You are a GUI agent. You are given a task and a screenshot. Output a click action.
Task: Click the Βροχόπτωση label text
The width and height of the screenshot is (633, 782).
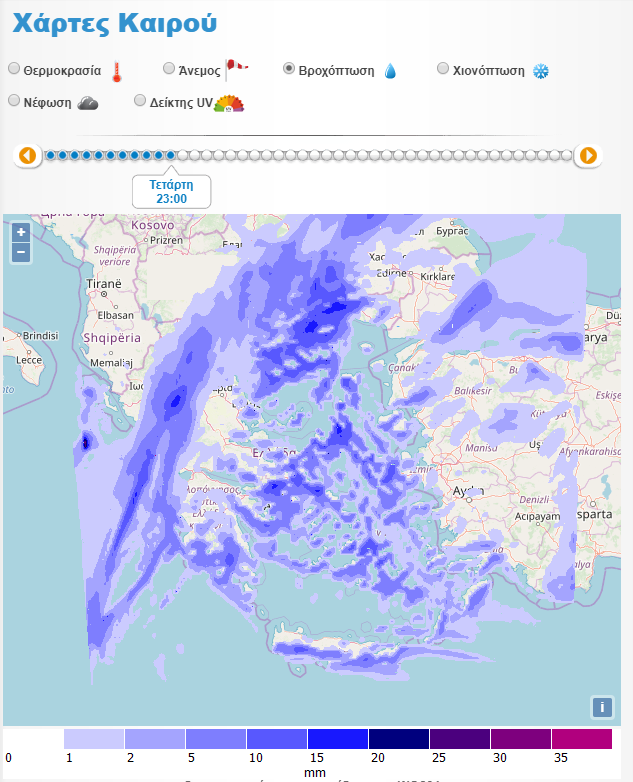pyautogui.click(x=336, y=71)
